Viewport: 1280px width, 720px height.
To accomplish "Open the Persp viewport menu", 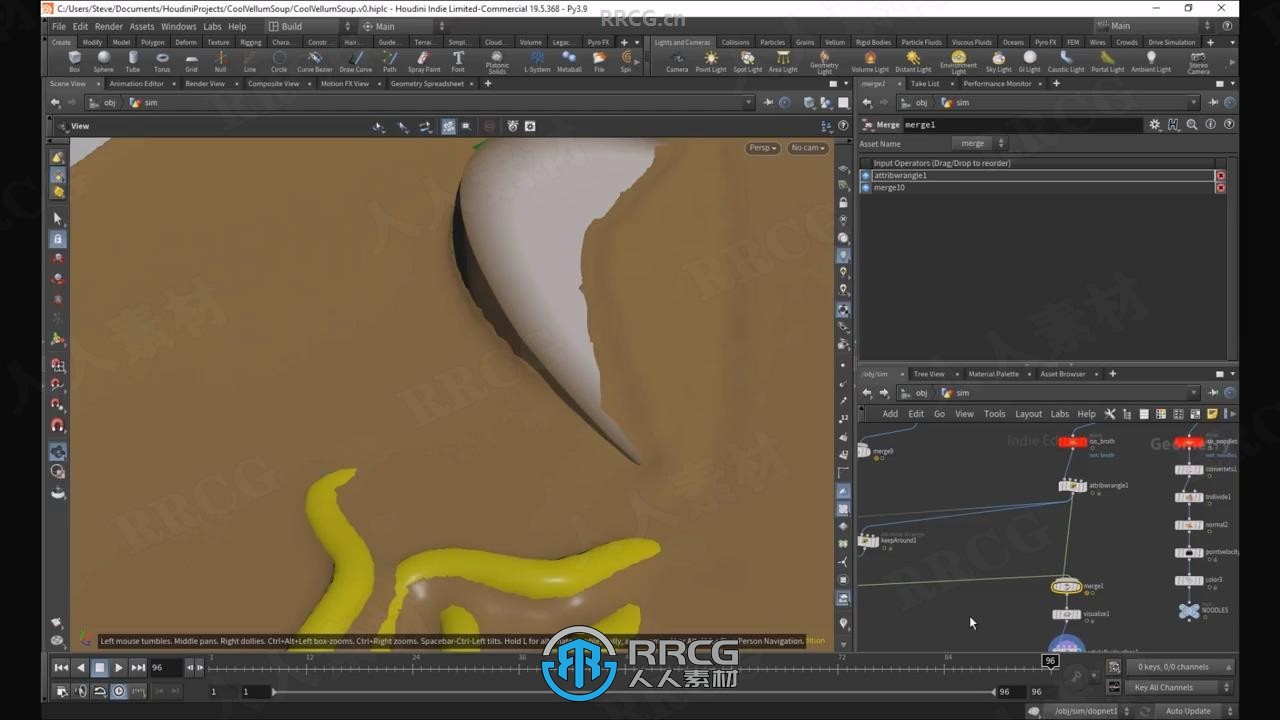I will (763, 148).
